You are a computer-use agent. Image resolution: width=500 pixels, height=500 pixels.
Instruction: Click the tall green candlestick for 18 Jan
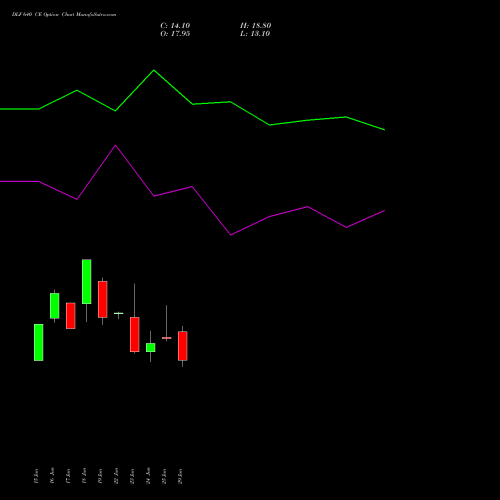pos(87,282)
